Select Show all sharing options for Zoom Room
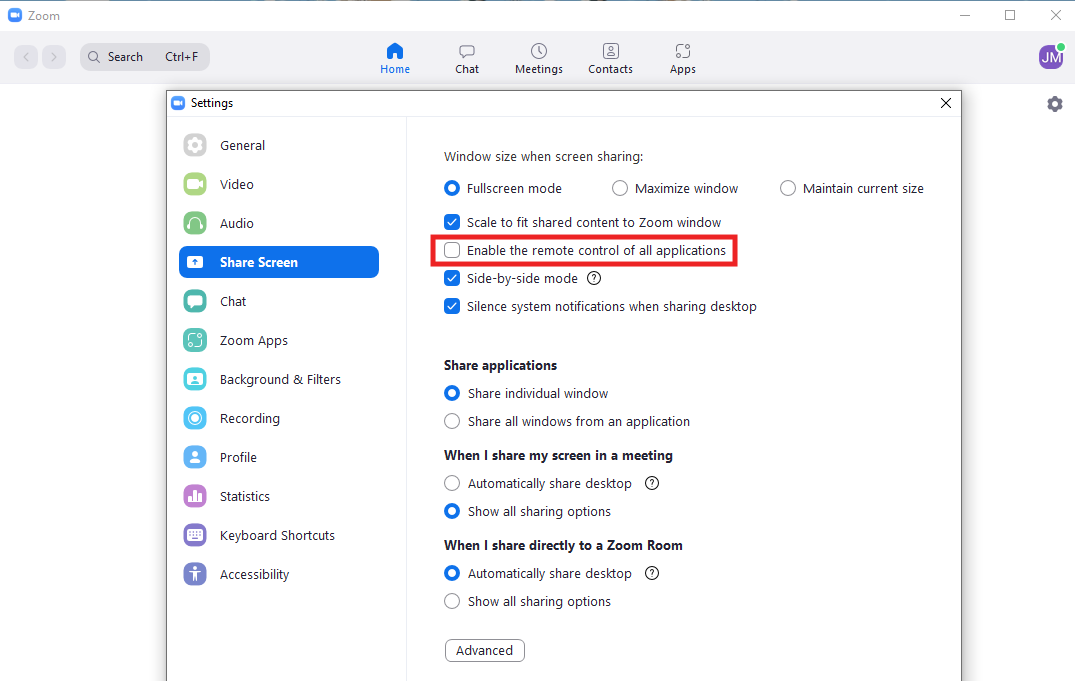This screenshot has height=681, width=1075. [452, 601]
